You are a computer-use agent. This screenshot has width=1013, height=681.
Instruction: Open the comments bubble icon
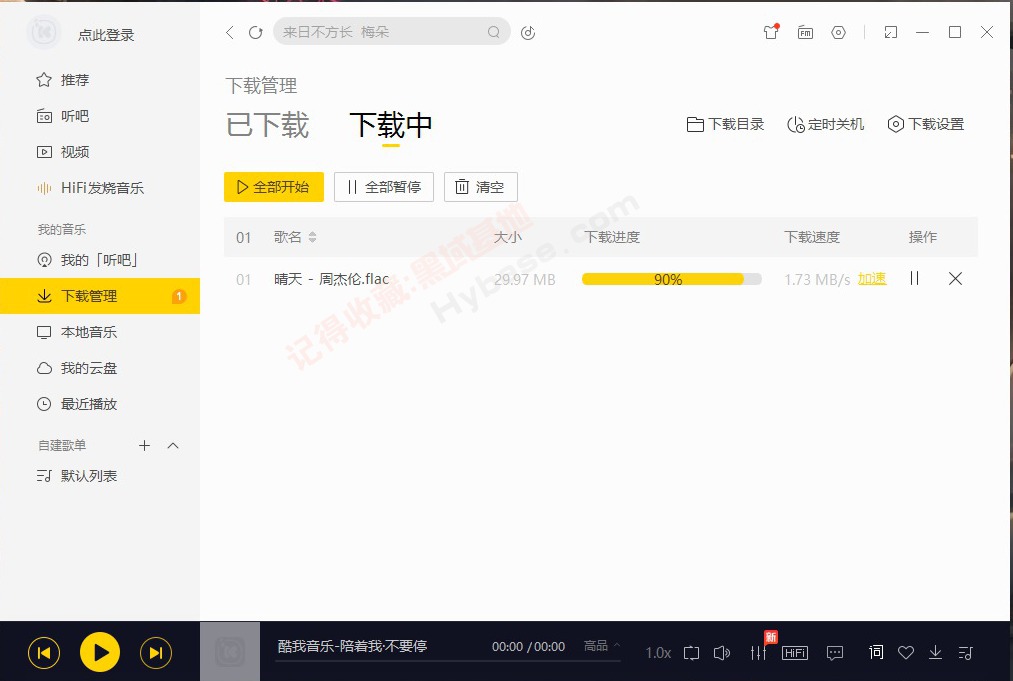pyautogui.click(x=835, y=653)
